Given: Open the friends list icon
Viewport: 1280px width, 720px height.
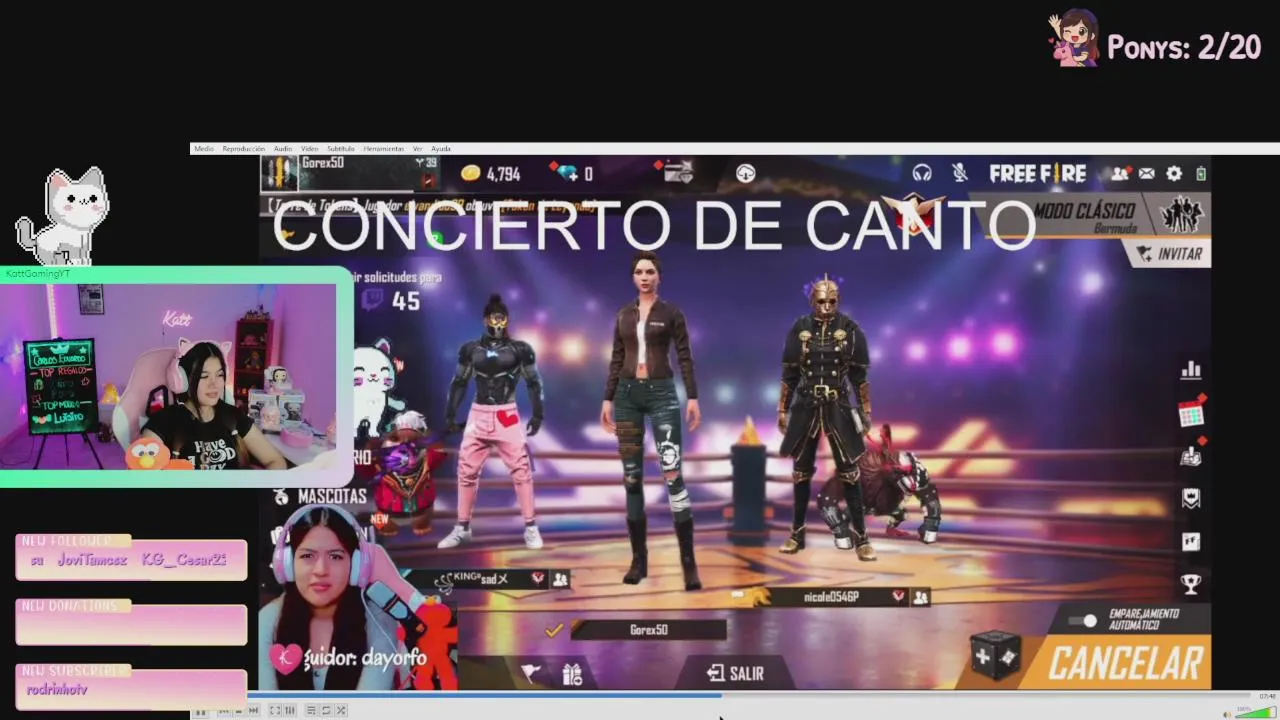Looking at the screenshot, I should coord(1120,174).
